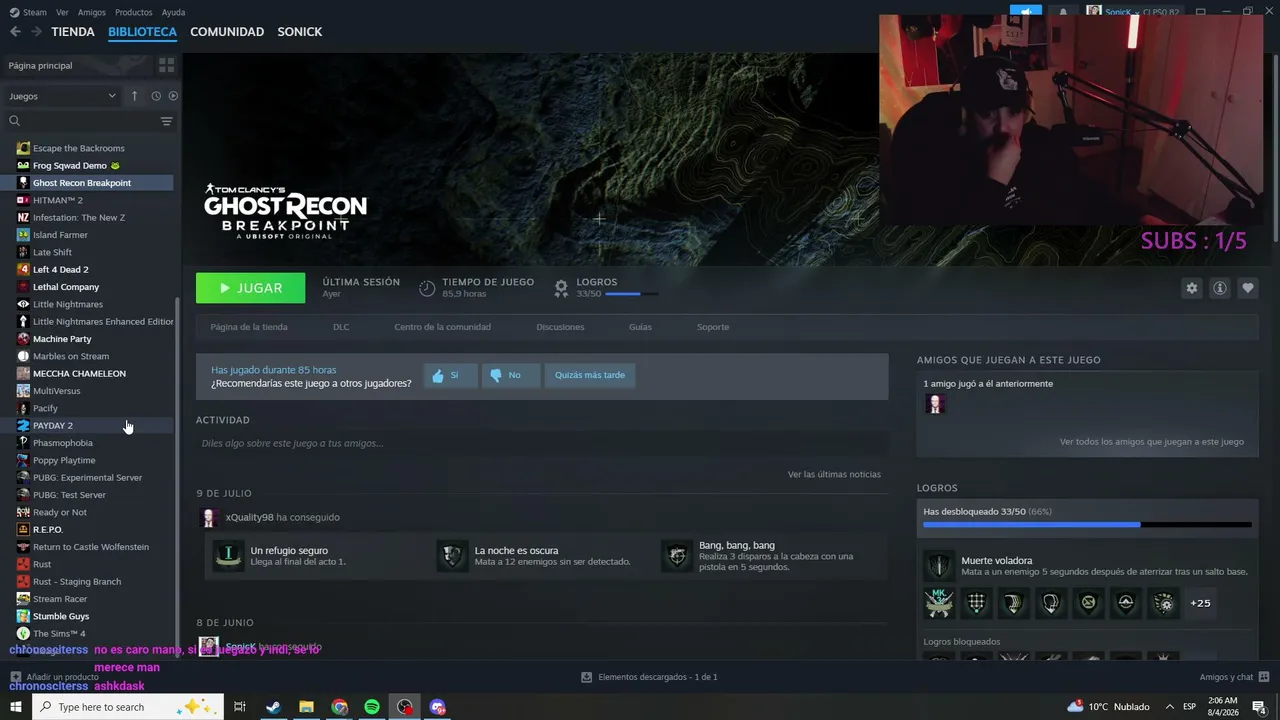Open Google Chrome from the taskbar

point(339,707)
